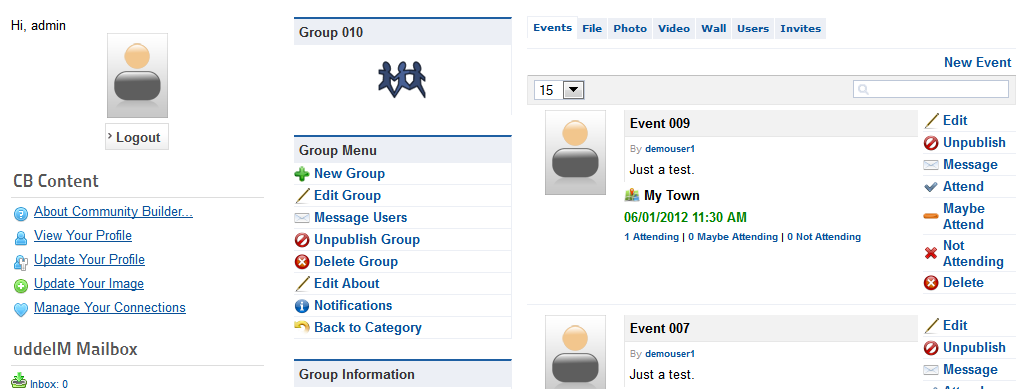Click the pencil icon next to Edit Group

pyautogui.click(x=302, y=195)
